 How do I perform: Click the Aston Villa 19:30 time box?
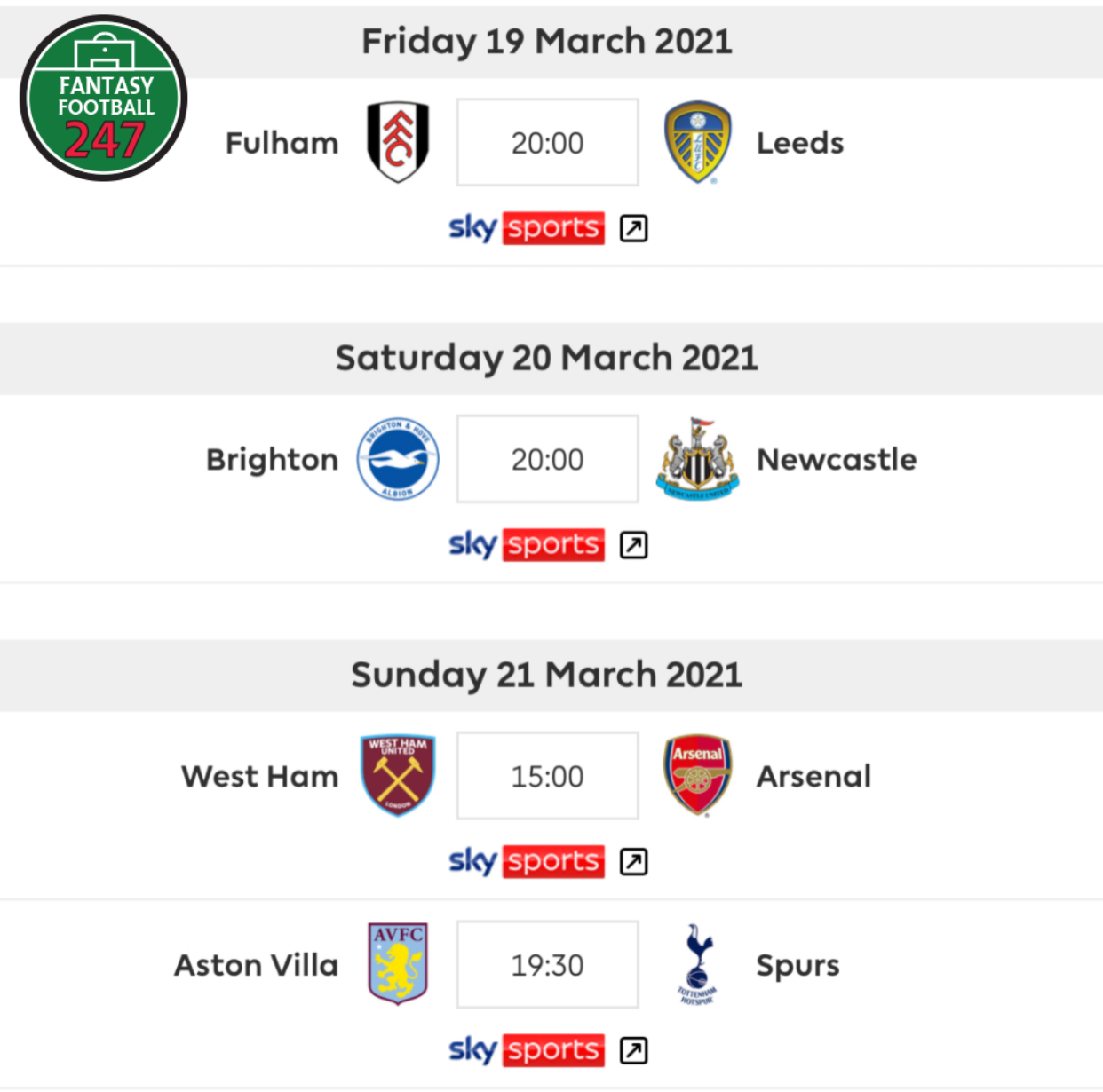pyautogui.click(x=547, y=964)
